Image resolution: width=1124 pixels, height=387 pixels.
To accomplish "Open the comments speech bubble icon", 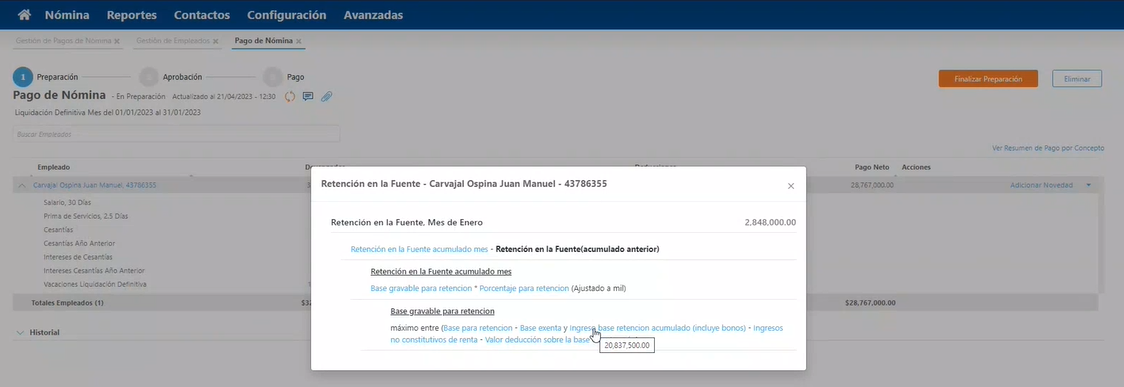I will (308, 96).
